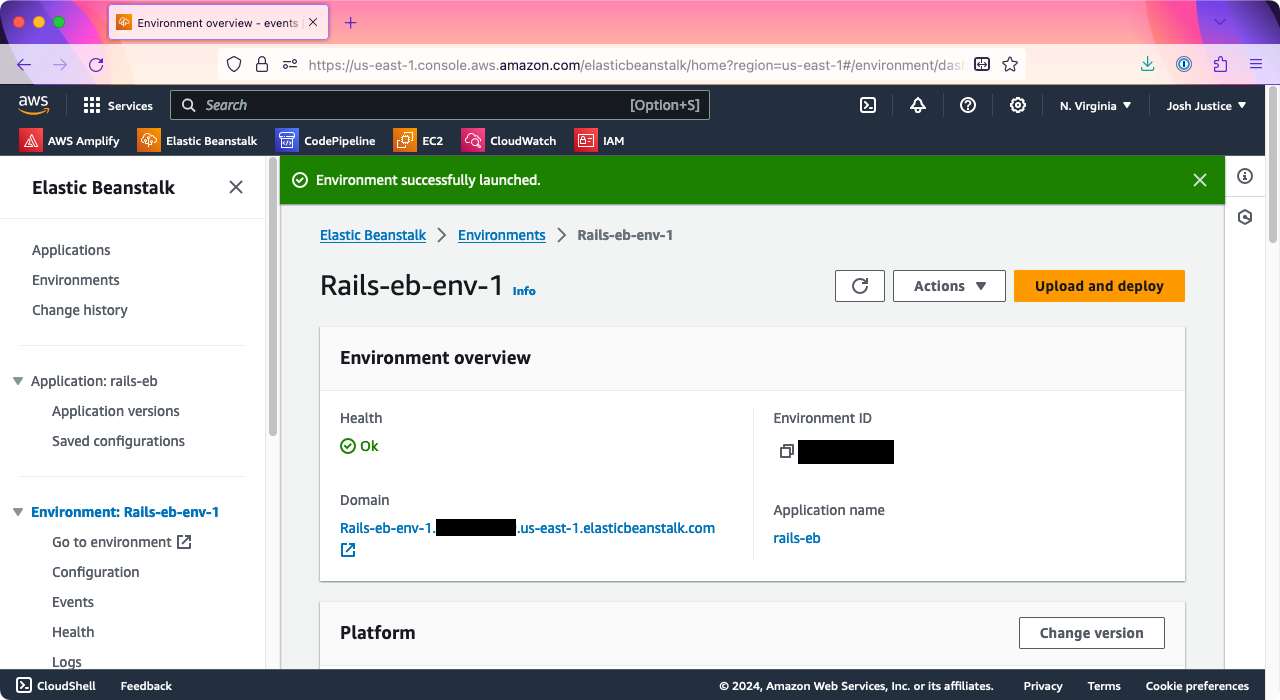Launch CloudShell from the top bar icon
Viewport: 1280px width, 700px height.
[869, 105]
